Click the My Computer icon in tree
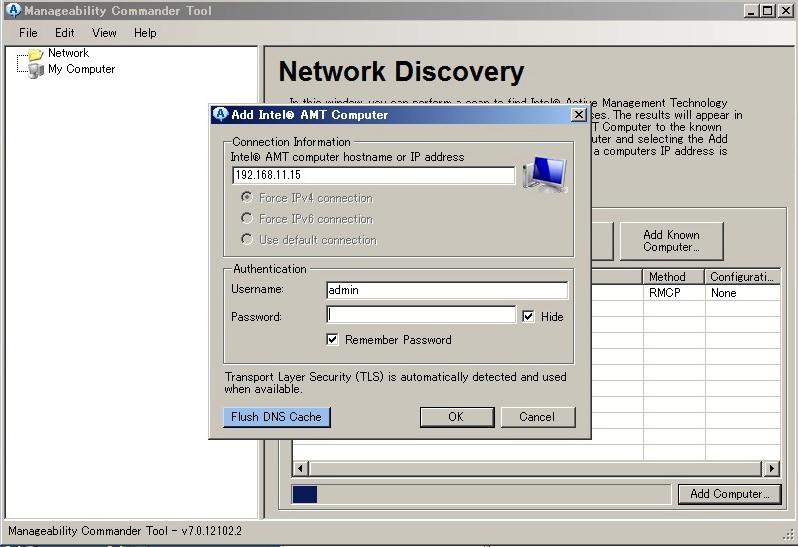Image resolution: width=798 pixels, height=547 pixels. [x=36, y=70]
